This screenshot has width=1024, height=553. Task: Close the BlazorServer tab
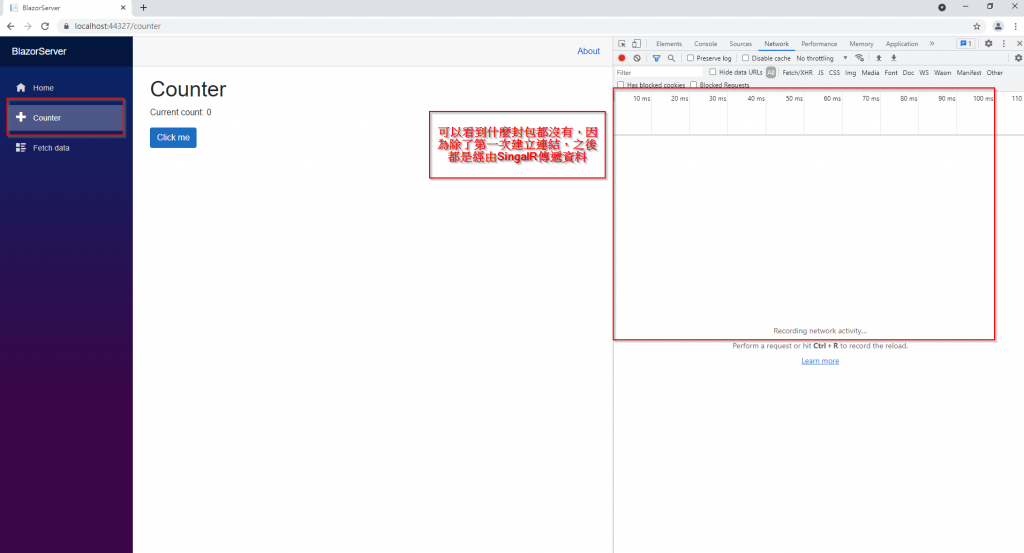(x=123, y=8)
